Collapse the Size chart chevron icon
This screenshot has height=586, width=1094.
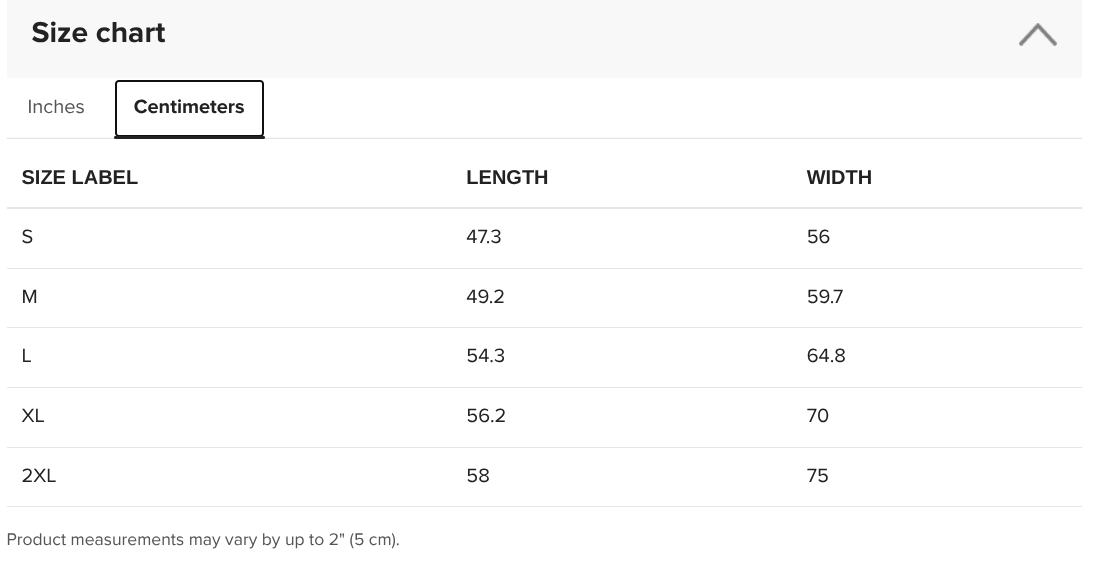1037,34
